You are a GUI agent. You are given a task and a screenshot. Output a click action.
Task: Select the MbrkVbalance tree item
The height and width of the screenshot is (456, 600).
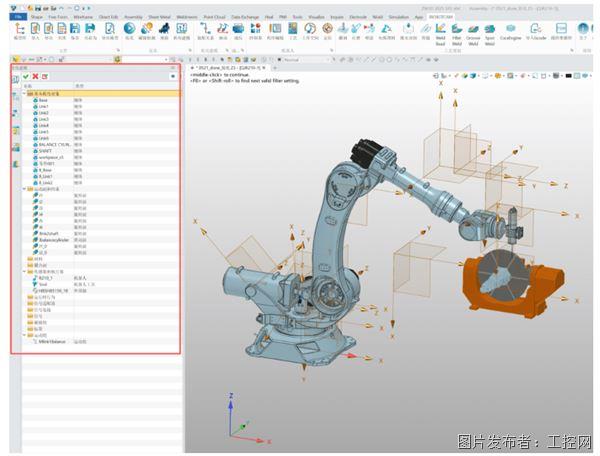point(52,342)
